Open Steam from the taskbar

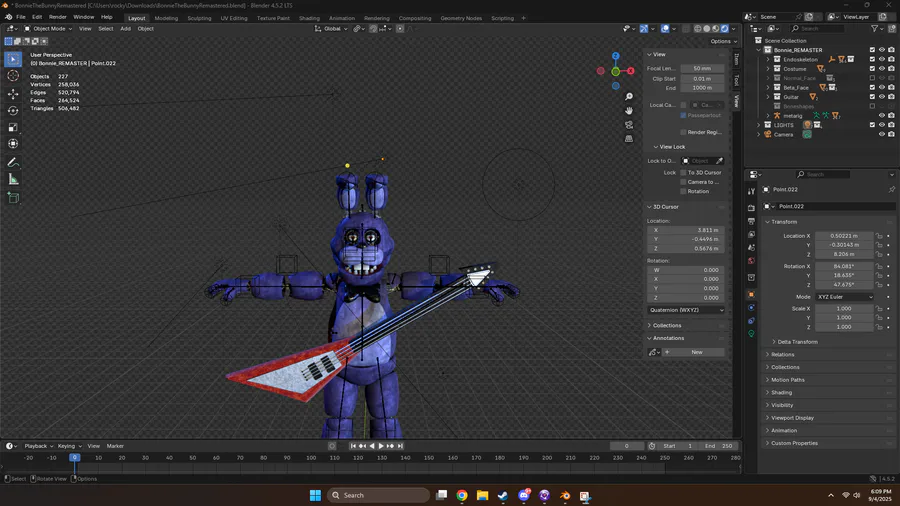503,495
